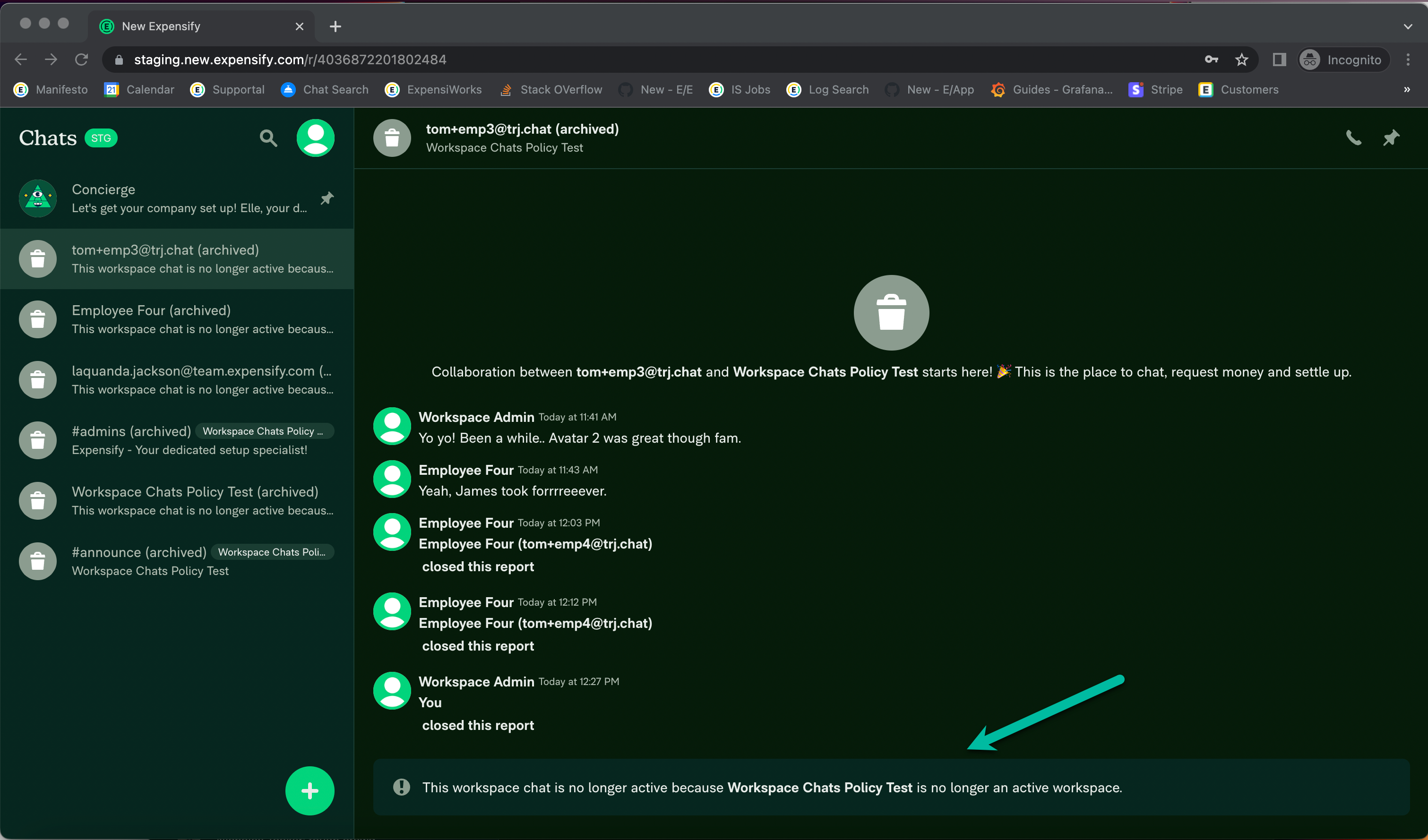Click Workspace Admin avatar on 11:41 AM message

click(392, 426)
